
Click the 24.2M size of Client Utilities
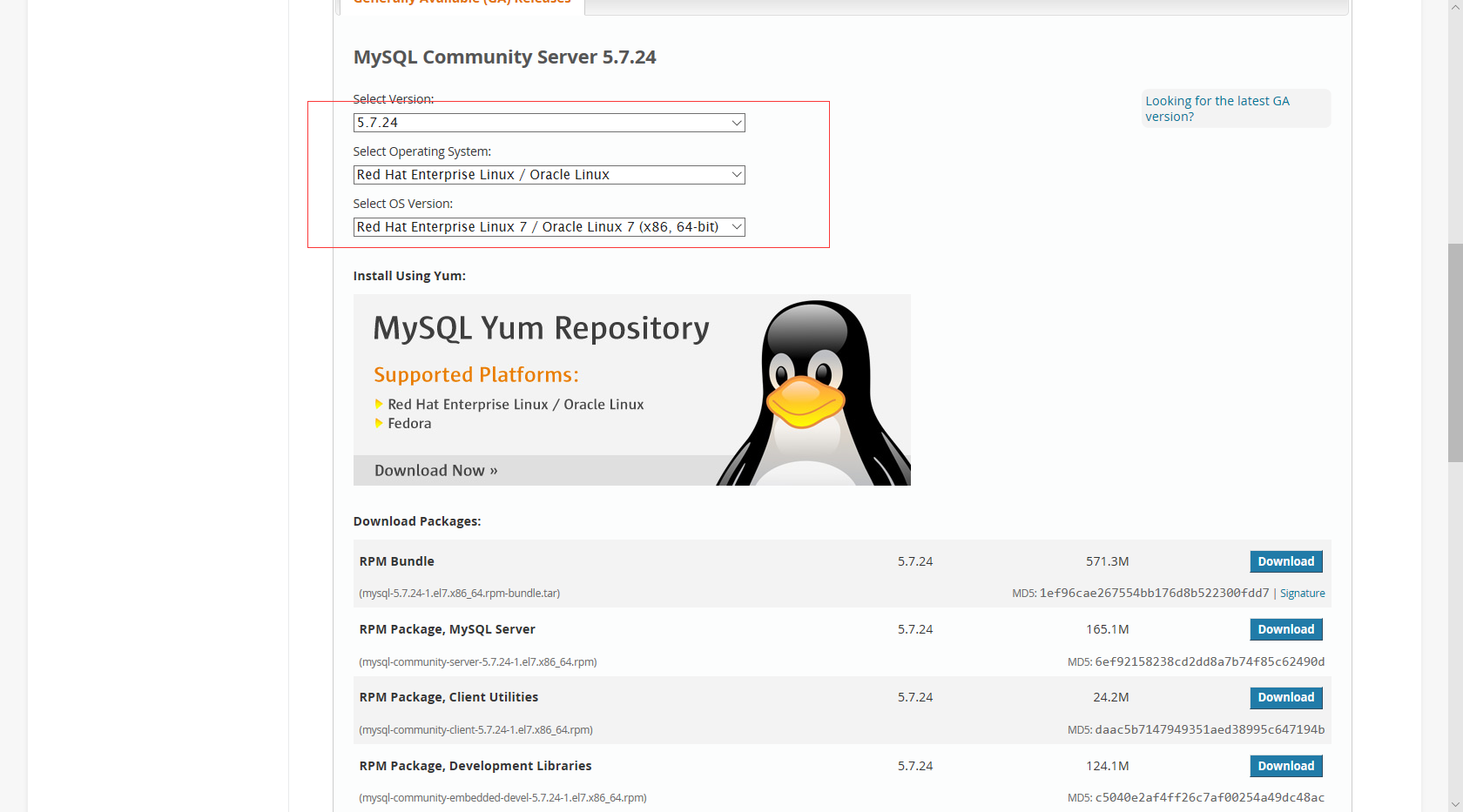point(1111,697)
